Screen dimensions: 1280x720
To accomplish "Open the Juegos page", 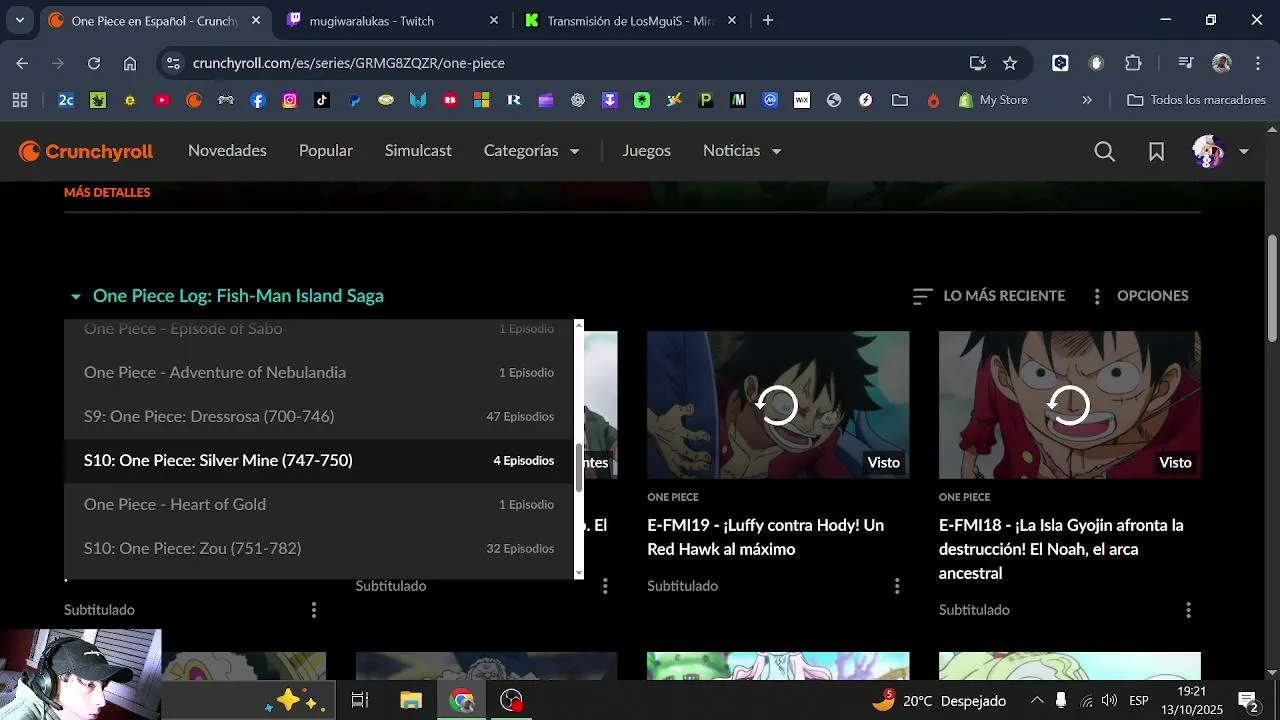I will [x=646, y=150].
